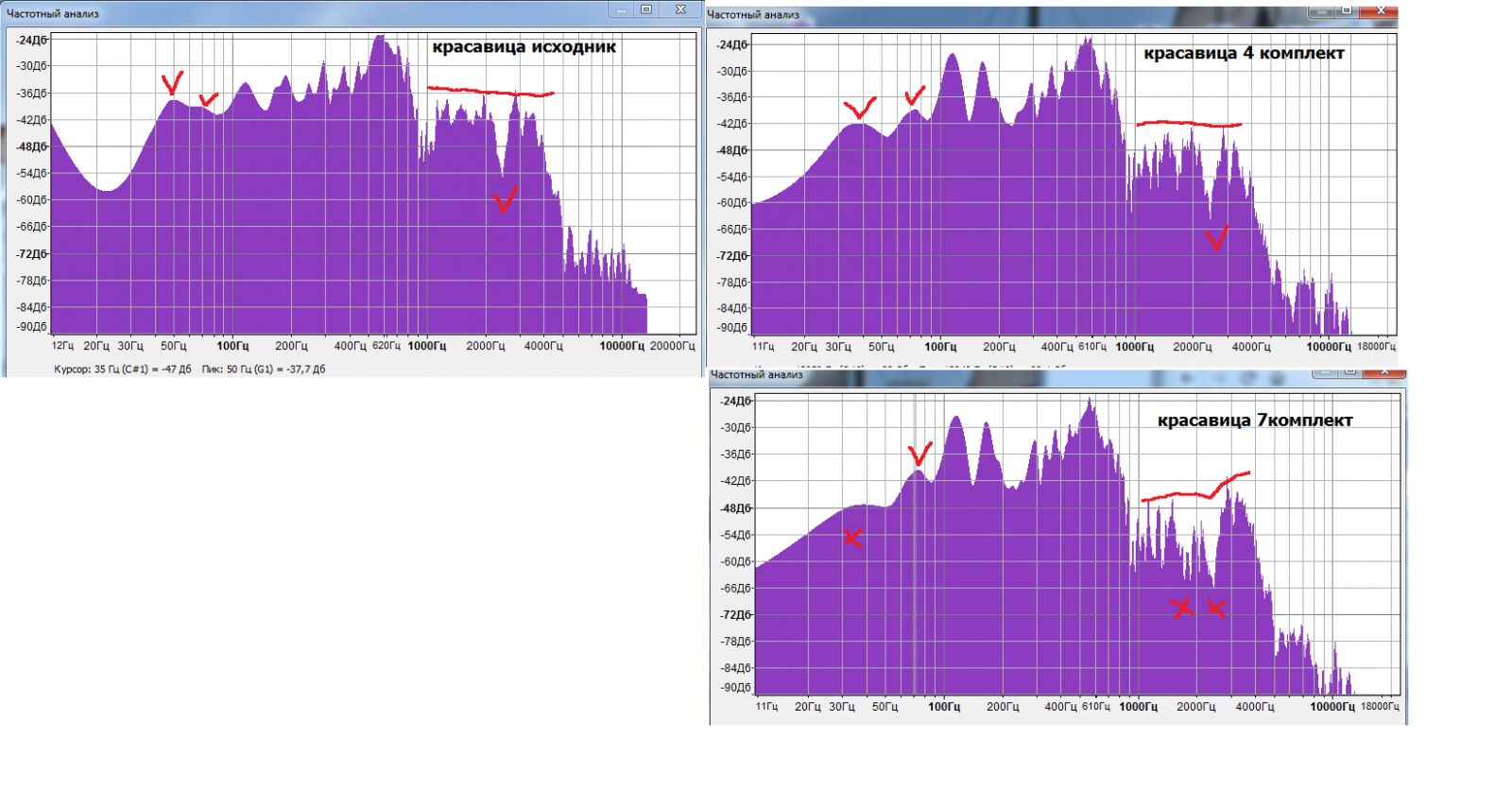
Task: Maximize the 'красавица исходник' analysis window
Action: coord(646,9)
